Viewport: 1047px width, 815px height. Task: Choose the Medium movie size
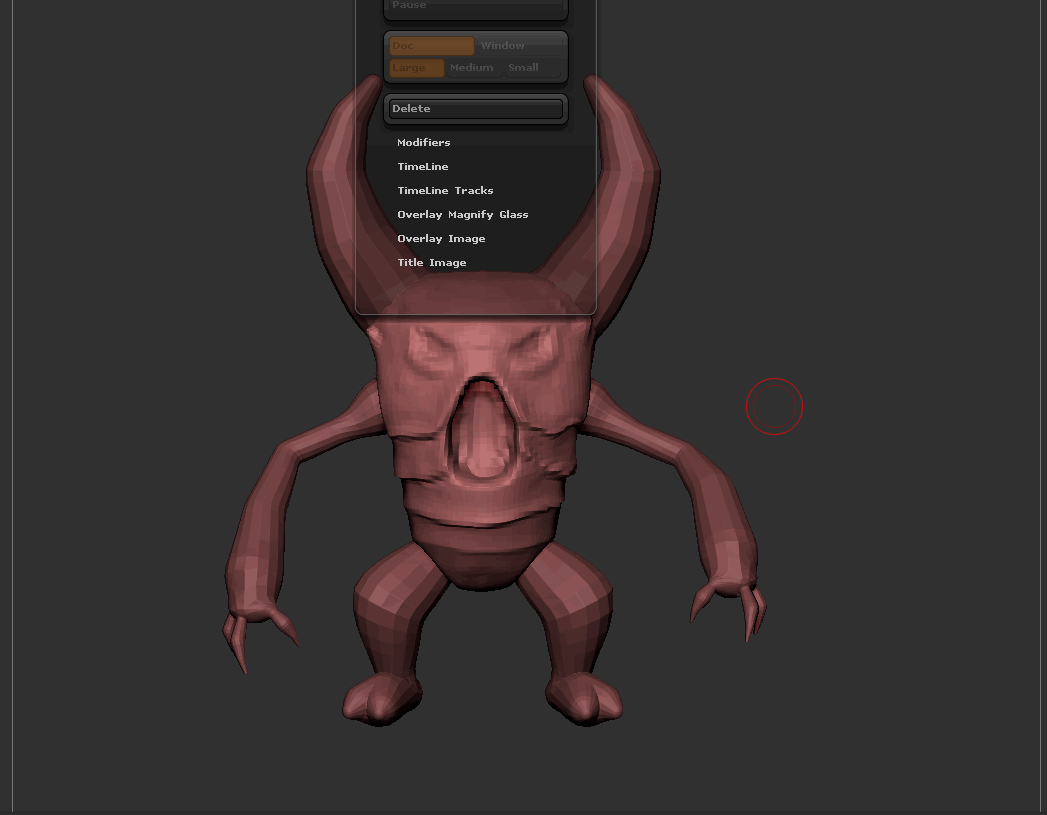coord(472,68)
